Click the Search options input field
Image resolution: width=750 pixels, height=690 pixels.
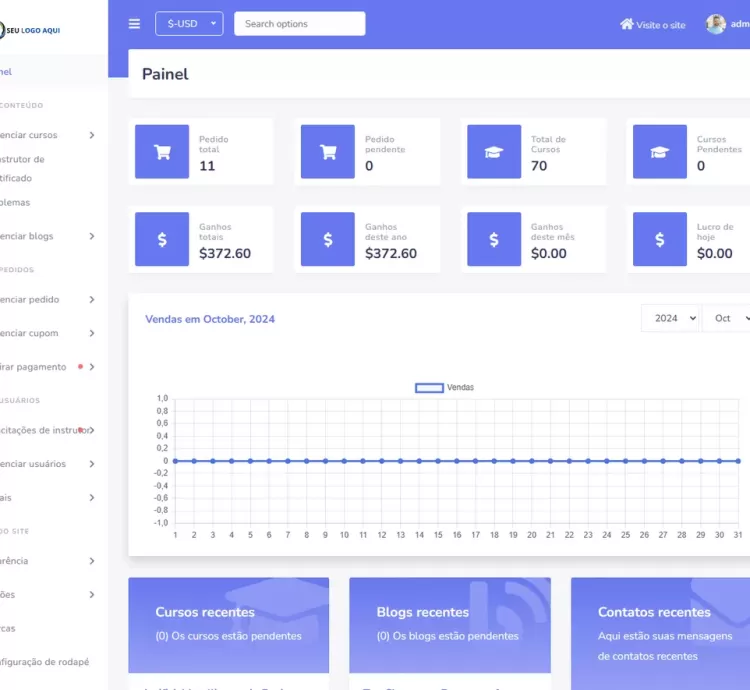(x=299, y=24)
